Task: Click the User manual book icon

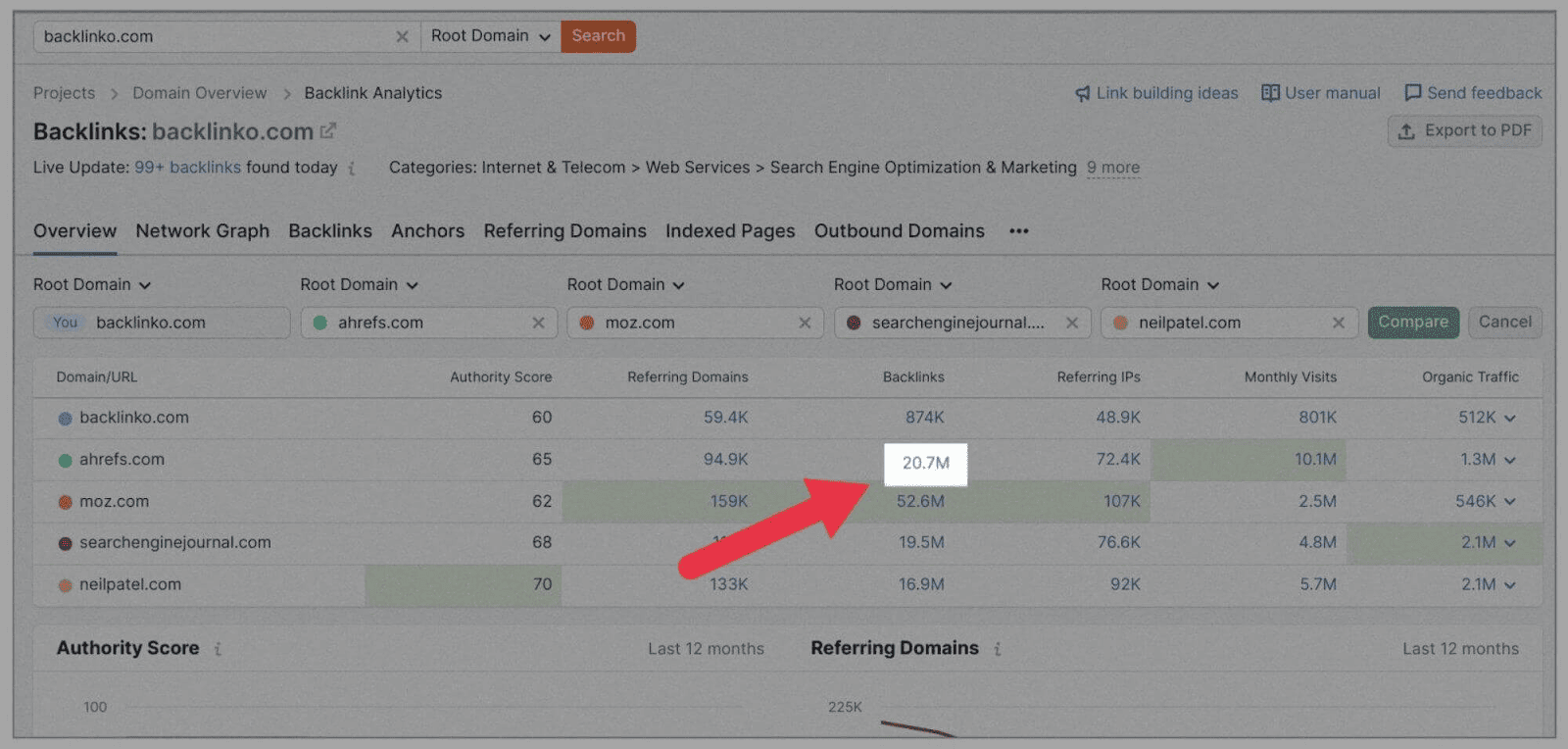Action: (x=1270, y=93)
